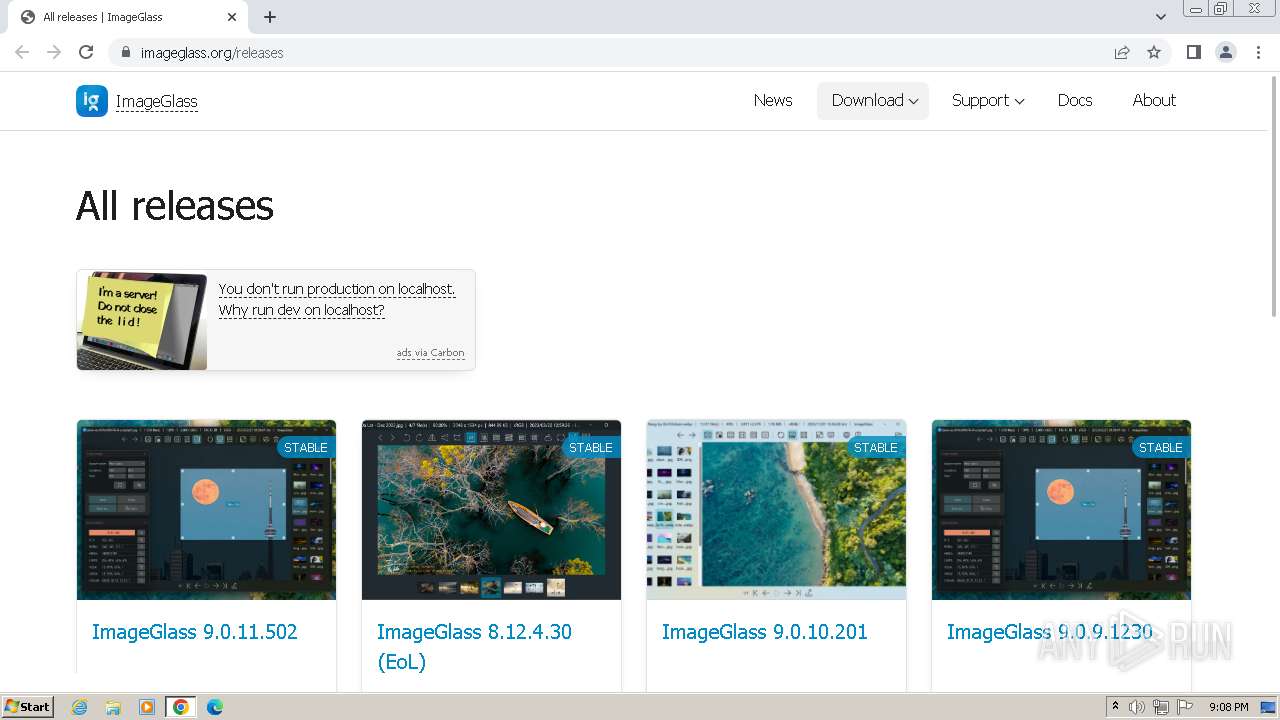1280x720 pixels.
Task: Click the 8.12.4.30 boat screenshot thumbnail
Action: pyautogui.click(x=491, y=510)
